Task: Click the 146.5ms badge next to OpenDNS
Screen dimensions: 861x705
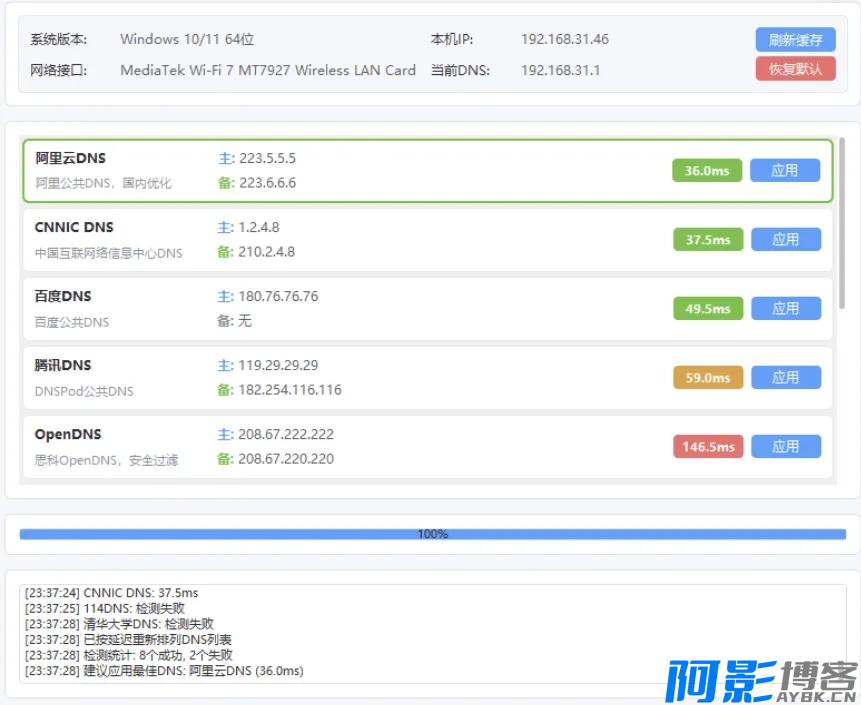Action: [x=707, y=446]
